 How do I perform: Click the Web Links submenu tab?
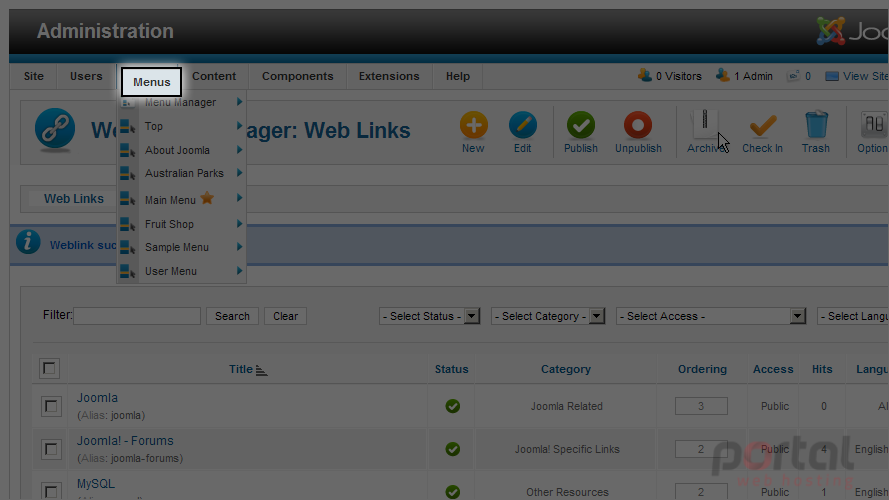point(74,199)
